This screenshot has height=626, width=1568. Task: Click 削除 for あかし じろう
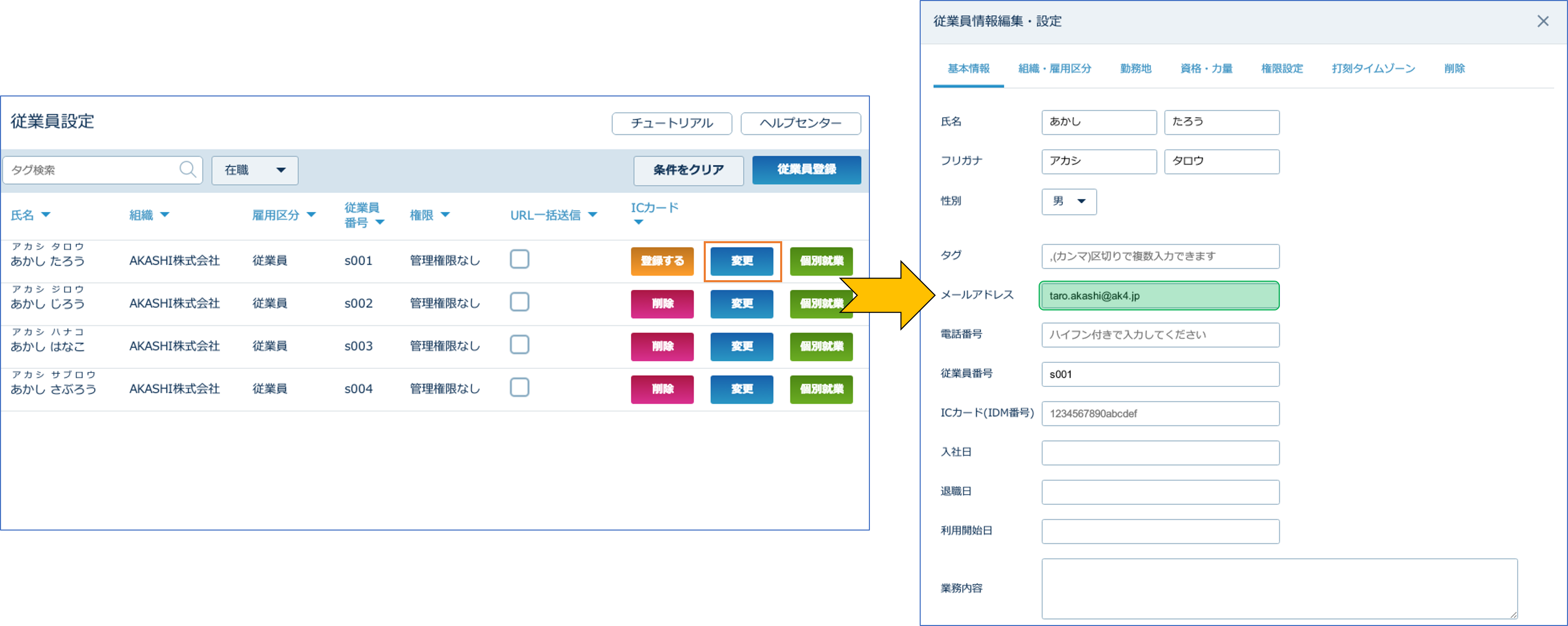(x=662, y=304)
